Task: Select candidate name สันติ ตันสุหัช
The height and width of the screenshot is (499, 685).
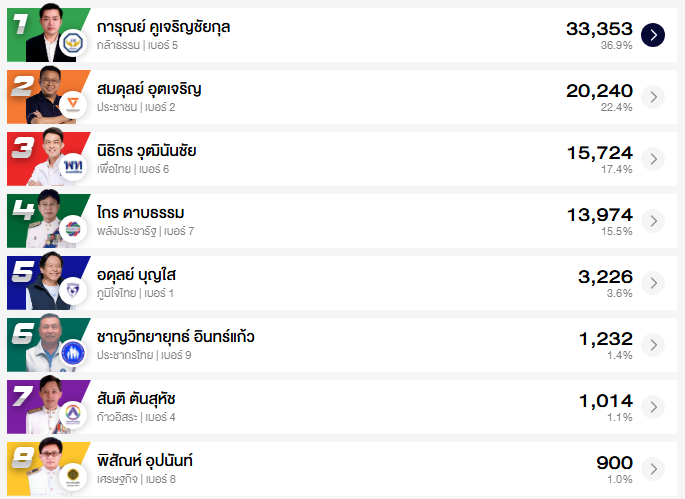Action: 137,399
